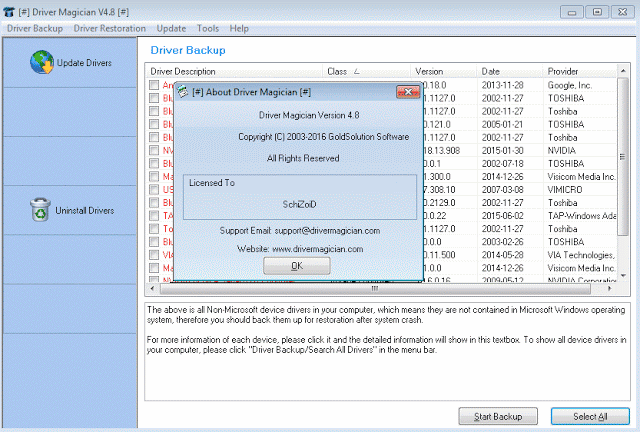Screen dimensions: 640x432
Task: Sort by the Date column header
Action: [x=509, y=71]
